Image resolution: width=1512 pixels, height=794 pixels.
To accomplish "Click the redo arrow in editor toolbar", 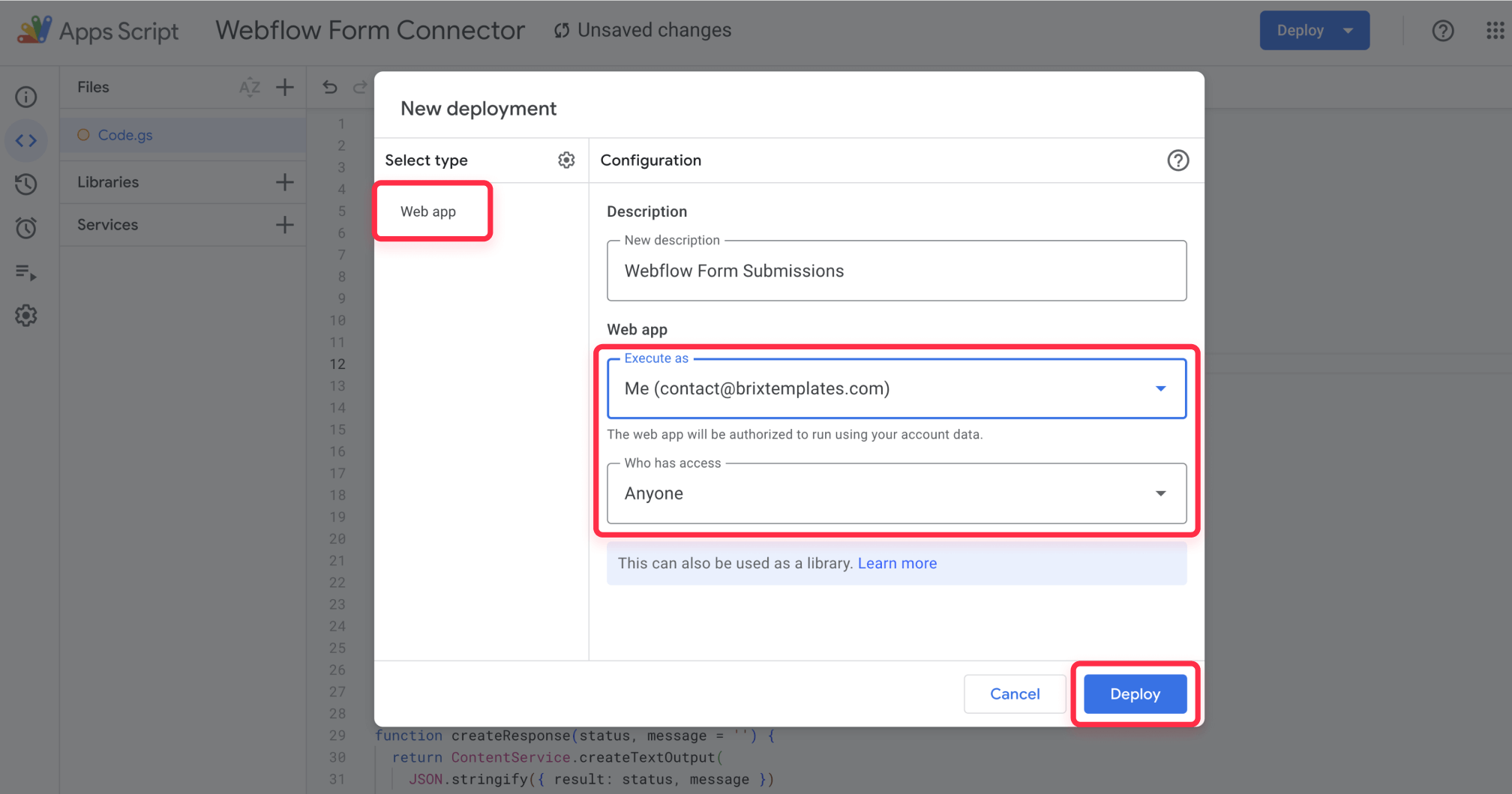I will tap(360, 87).
